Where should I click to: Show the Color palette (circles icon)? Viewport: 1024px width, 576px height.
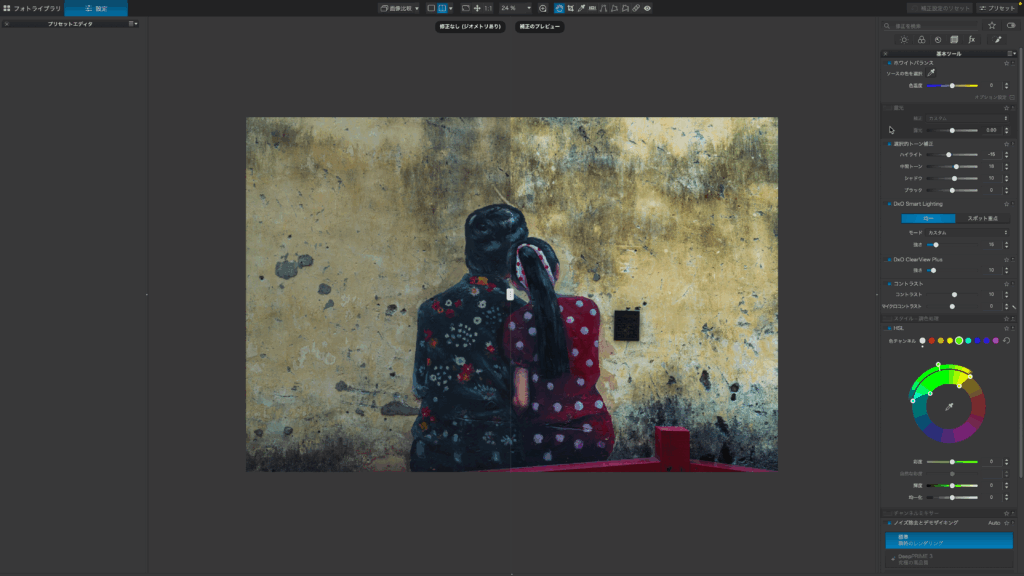click(x=921, y=40)
